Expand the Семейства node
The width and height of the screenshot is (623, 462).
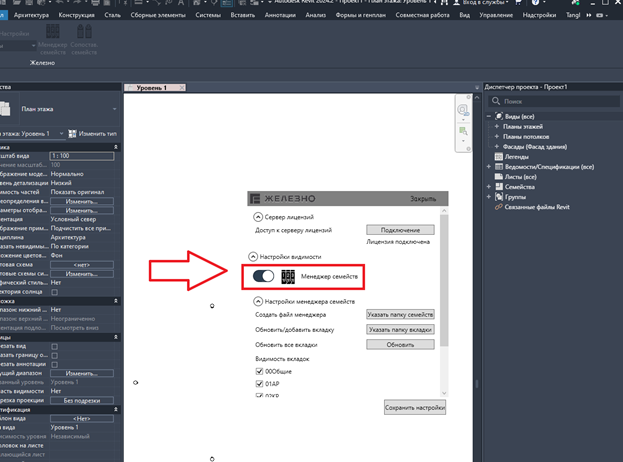click(489, 187)
